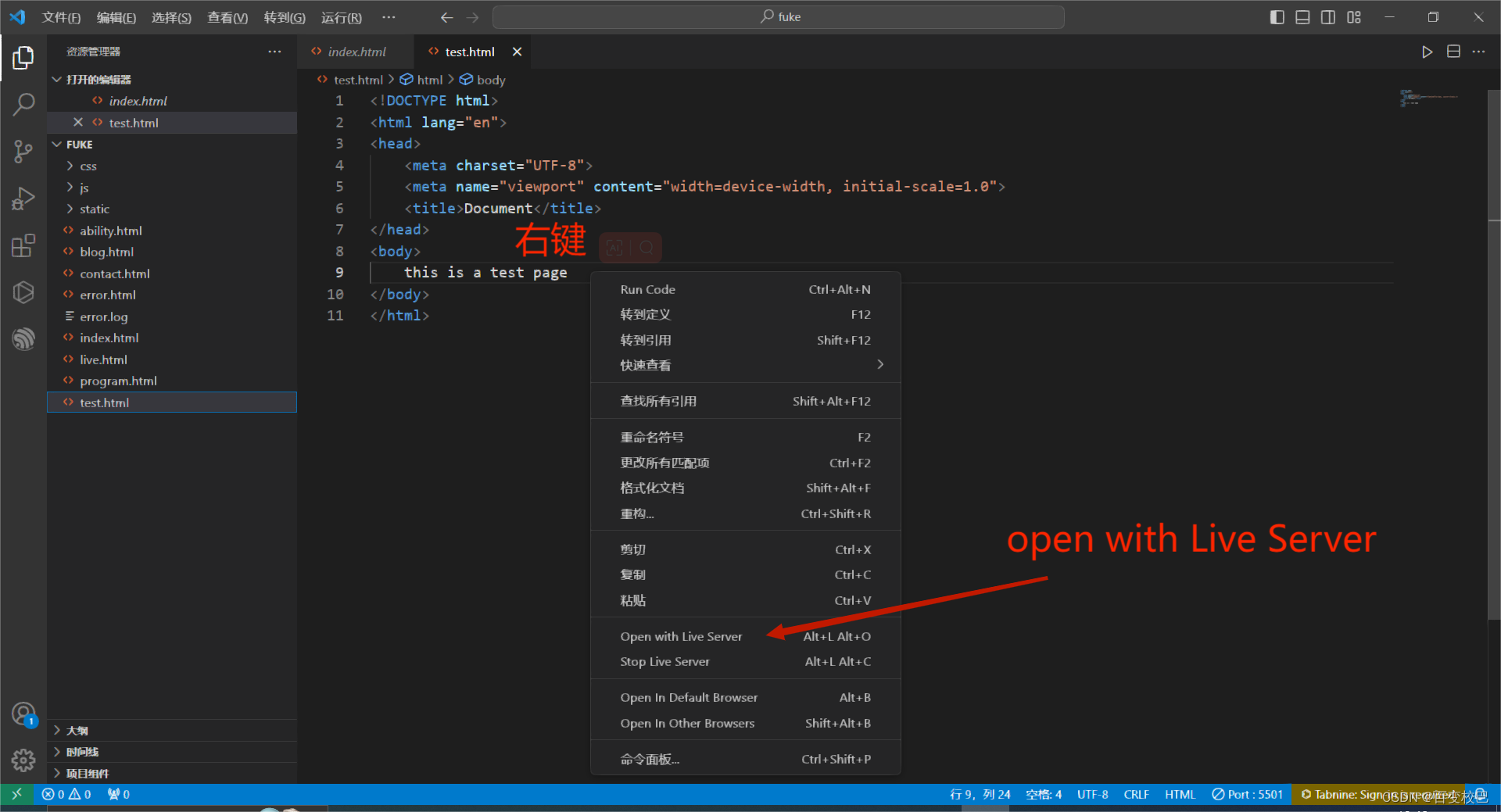Viewport: 1501px width, 812px height.
Task: Open more menu items ellipsis in menu bar
Action: coord(389,17)
